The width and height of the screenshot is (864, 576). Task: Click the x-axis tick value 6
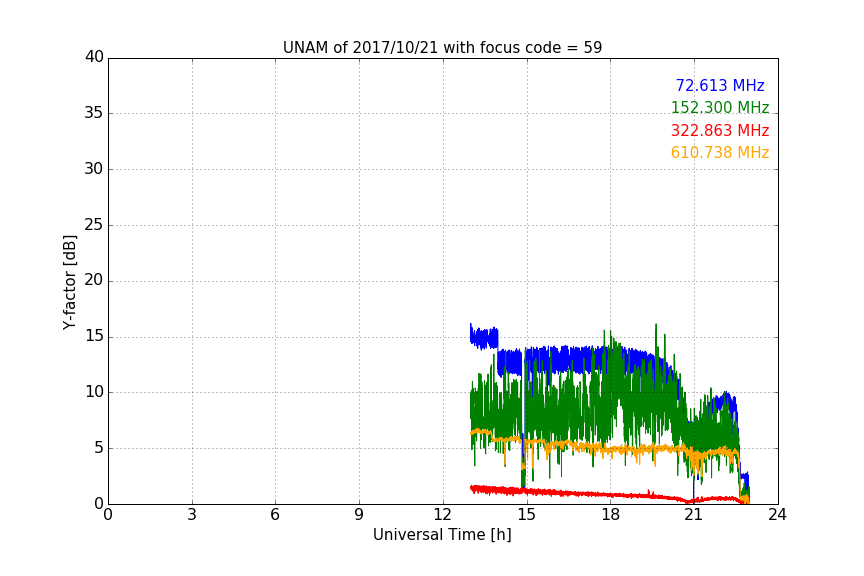click(x=276, y=515)
